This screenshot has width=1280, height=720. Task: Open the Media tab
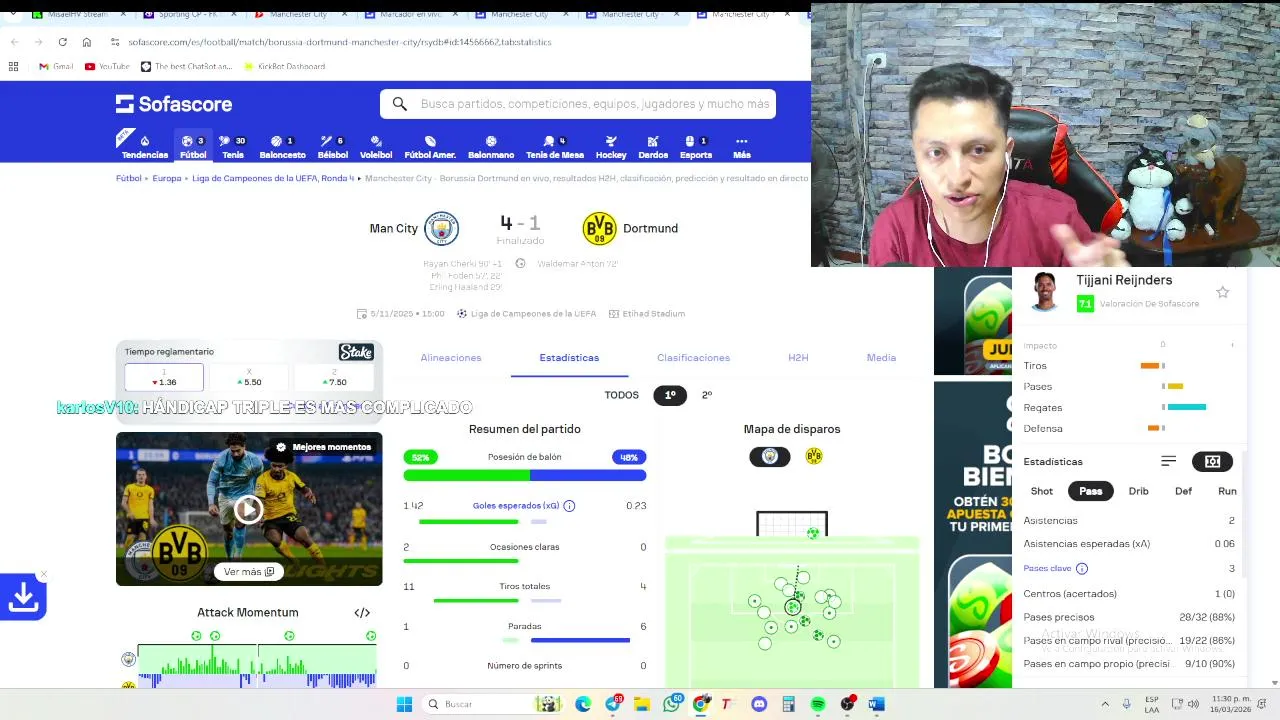point(881,358)
